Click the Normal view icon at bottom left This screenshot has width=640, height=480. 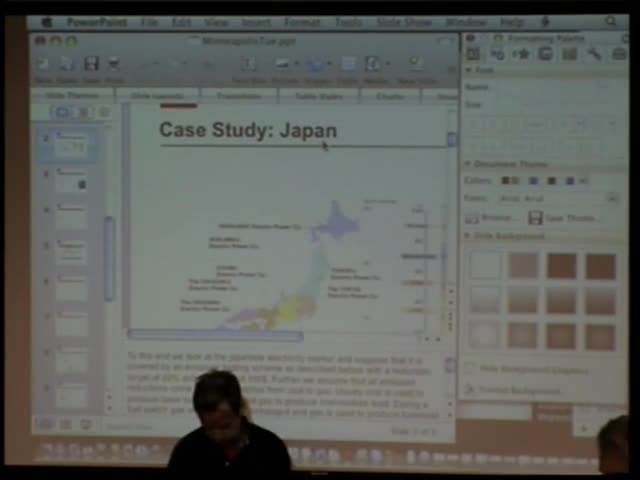click(x=45, y=425)
